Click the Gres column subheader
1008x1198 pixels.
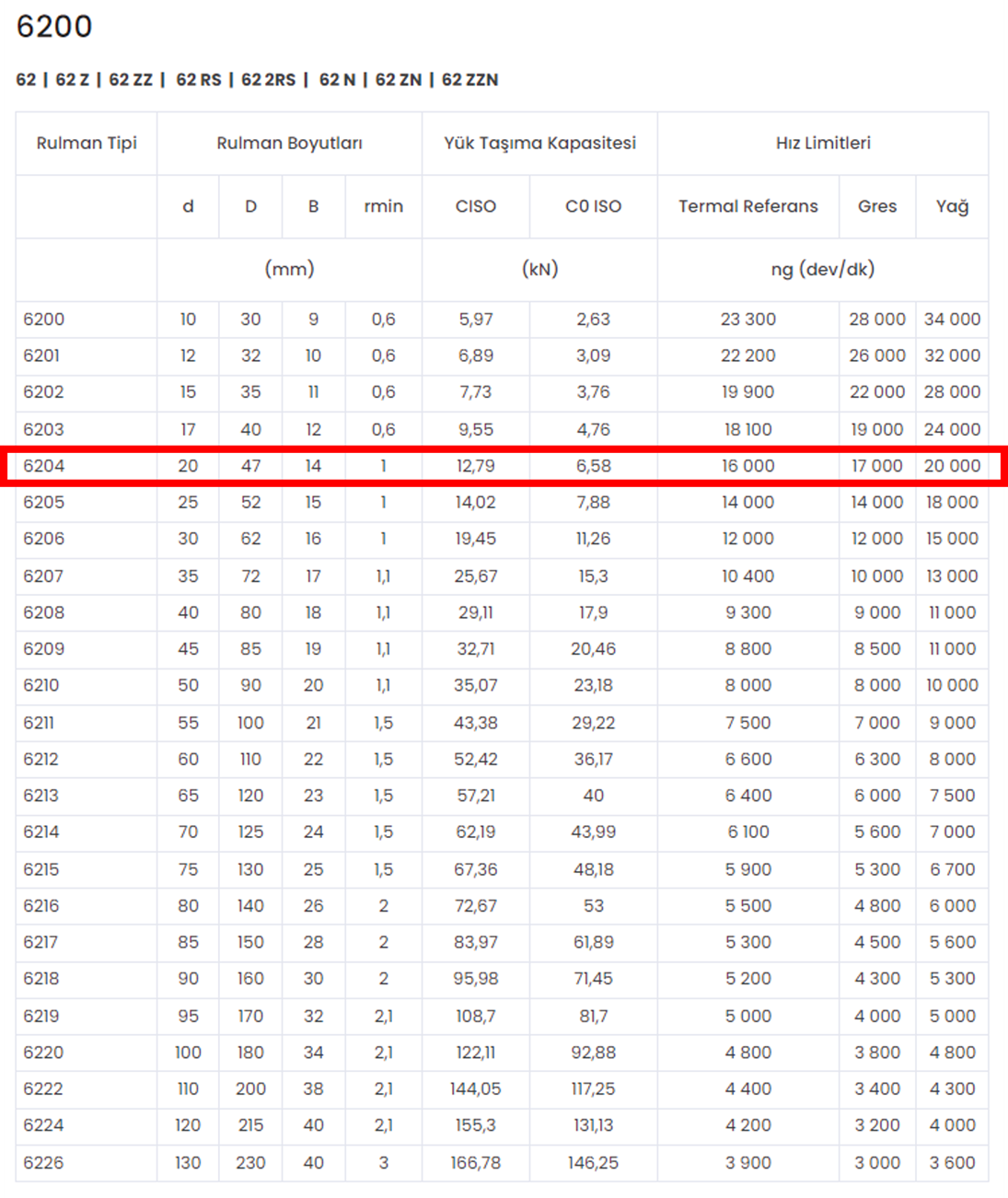876,206
